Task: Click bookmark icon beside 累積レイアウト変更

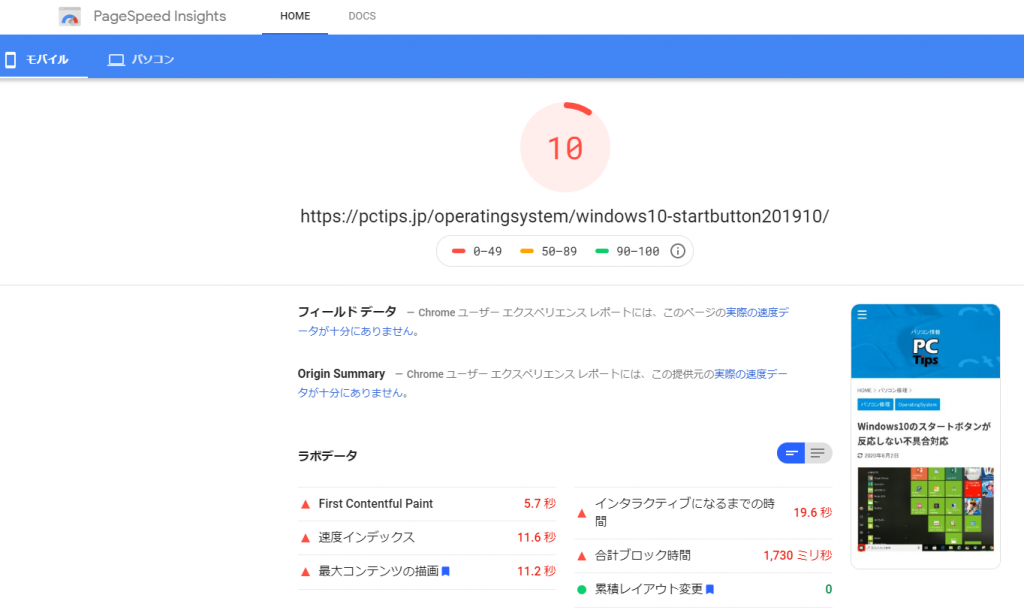Action: [x=710, y=589]
